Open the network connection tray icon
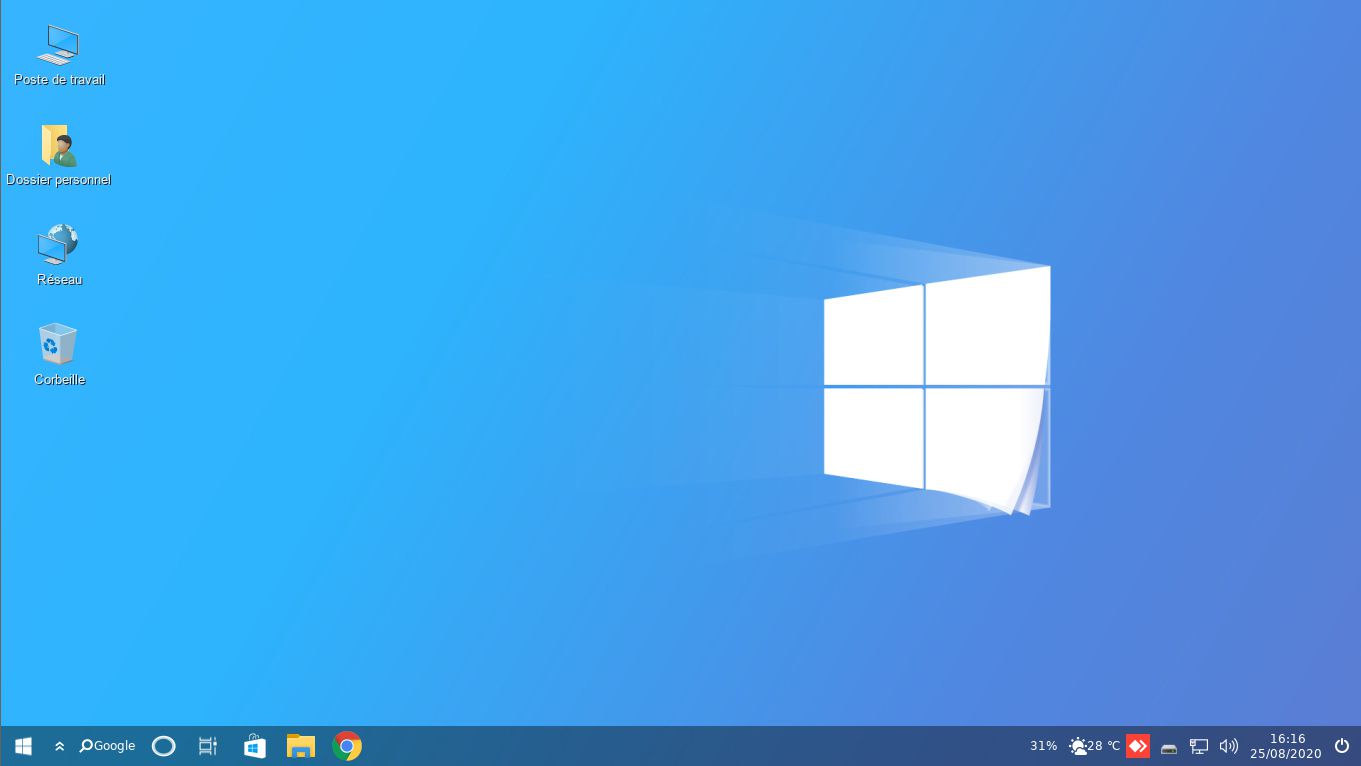Image resolution: width=1361 pixels, height=766 pixels. pos(1199,746)
